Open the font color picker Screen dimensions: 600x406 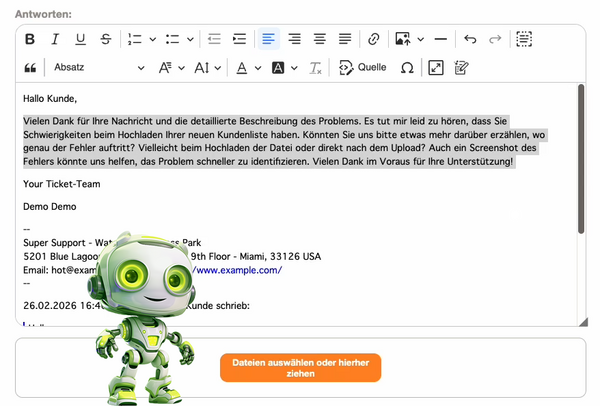[242, 68]
